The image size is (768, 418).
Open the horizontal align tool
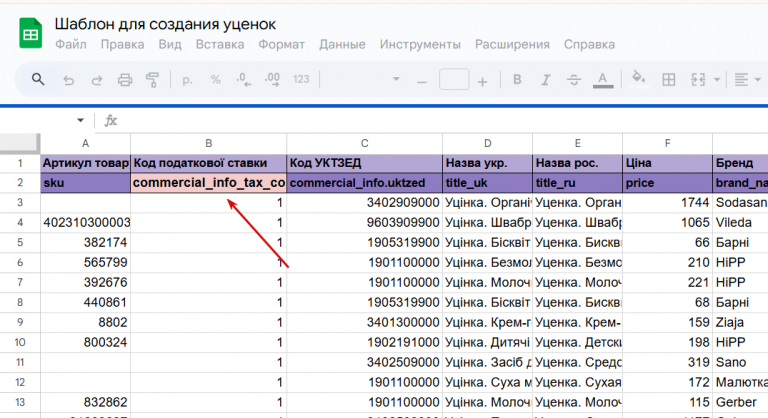click(x=742, y=79)
